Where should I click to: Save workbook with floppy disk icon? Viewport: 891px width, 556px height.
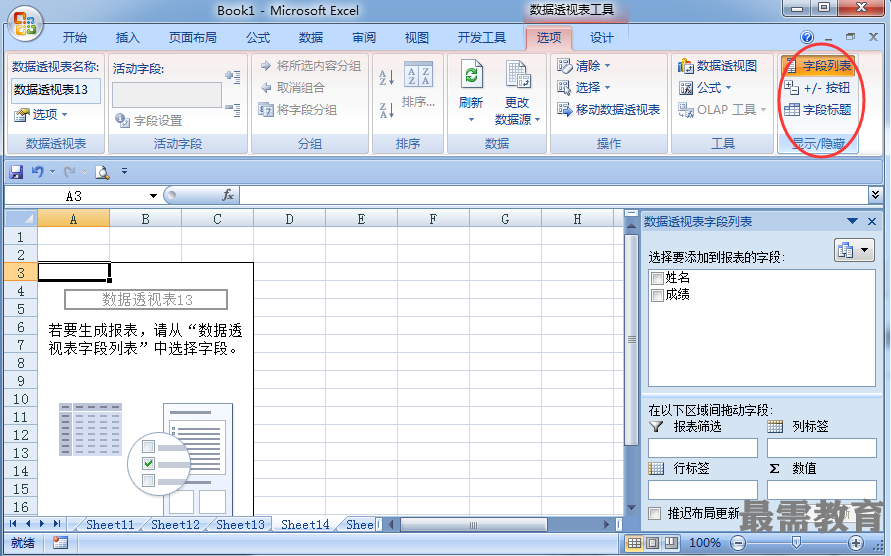coord(16,172)
